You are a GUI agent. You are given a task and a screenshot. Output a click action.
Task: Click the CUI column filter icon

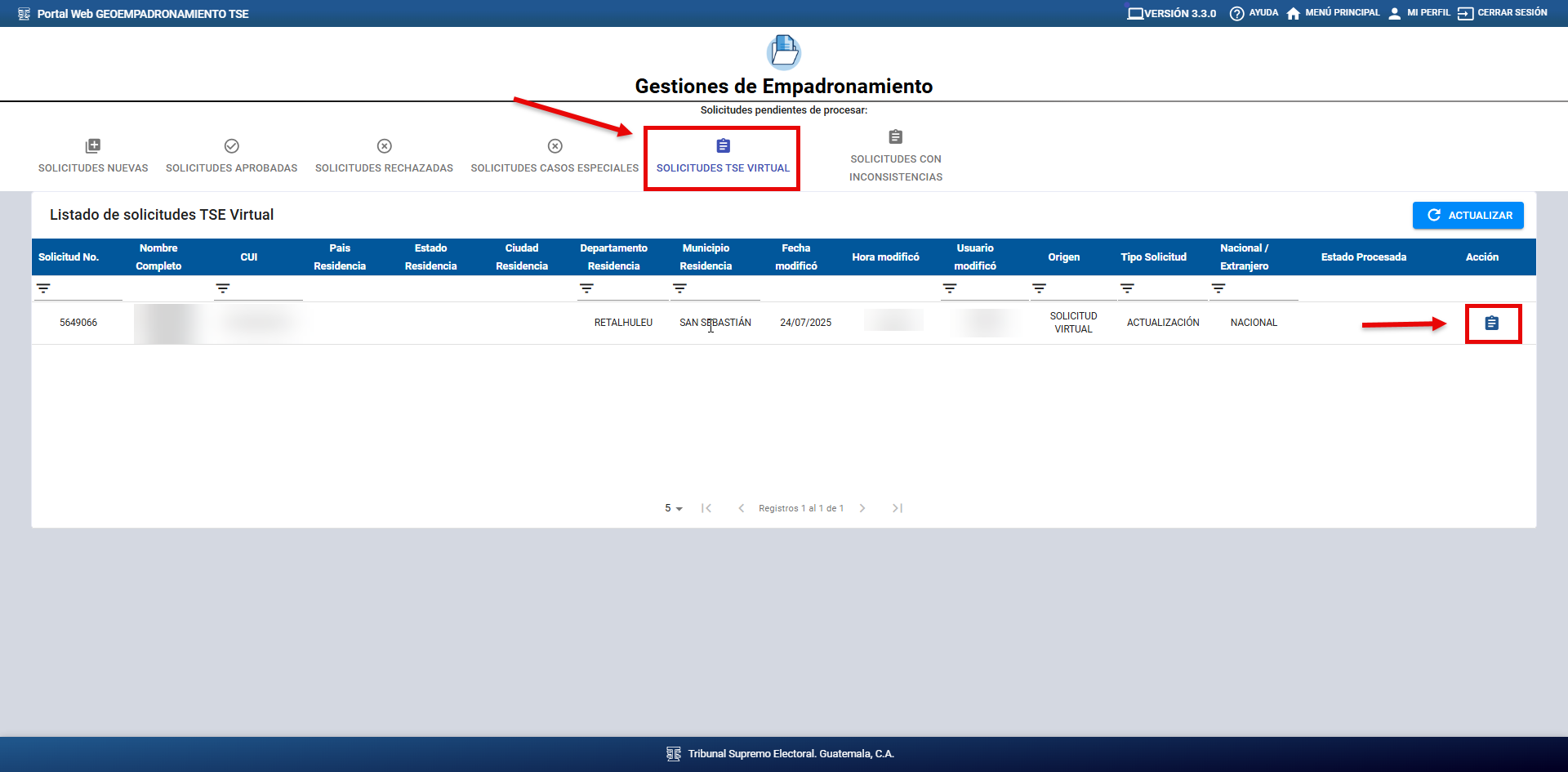(222, 288)
